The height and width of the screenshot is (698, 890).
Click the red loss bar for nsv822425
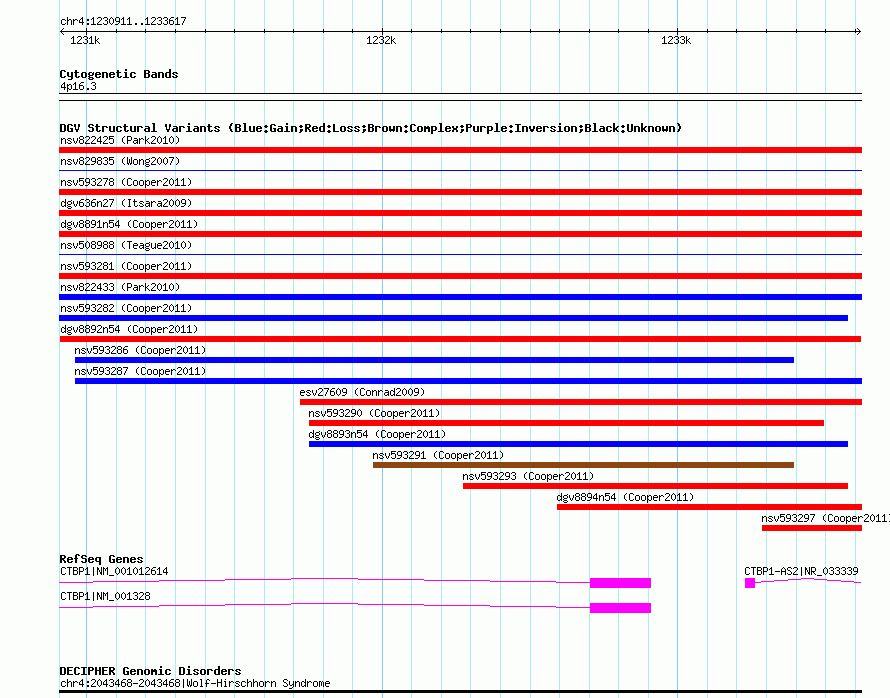pos(460,150)
